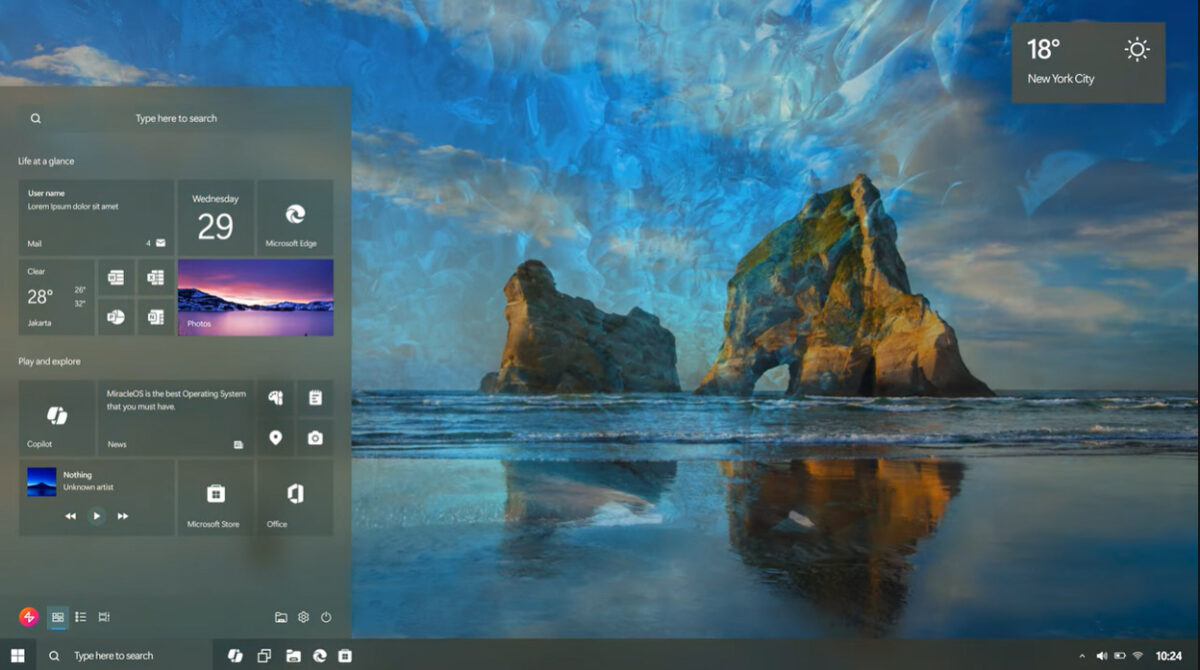This screenshot has width=1200, height=670.
Task: Launch the Camera app tile
Action: (x=317, y=437)
